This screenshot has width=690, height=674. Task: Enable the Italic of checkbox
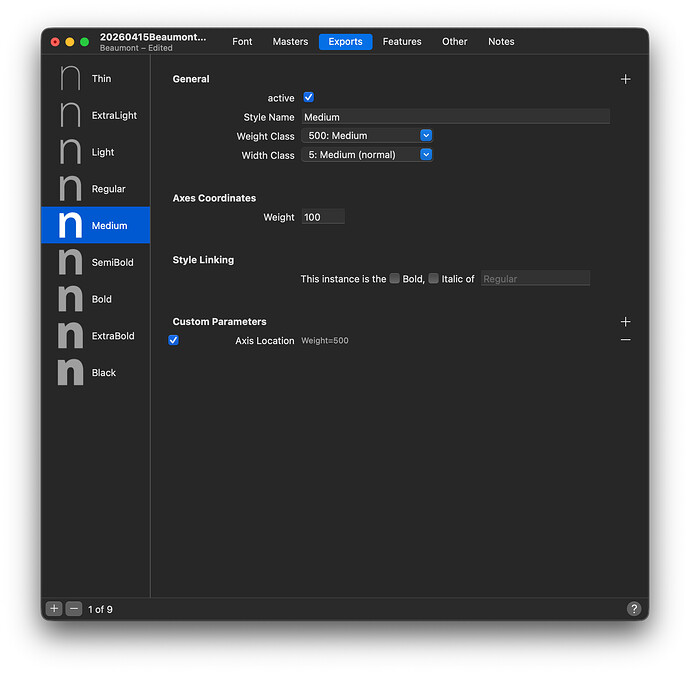tap(433, 279)
